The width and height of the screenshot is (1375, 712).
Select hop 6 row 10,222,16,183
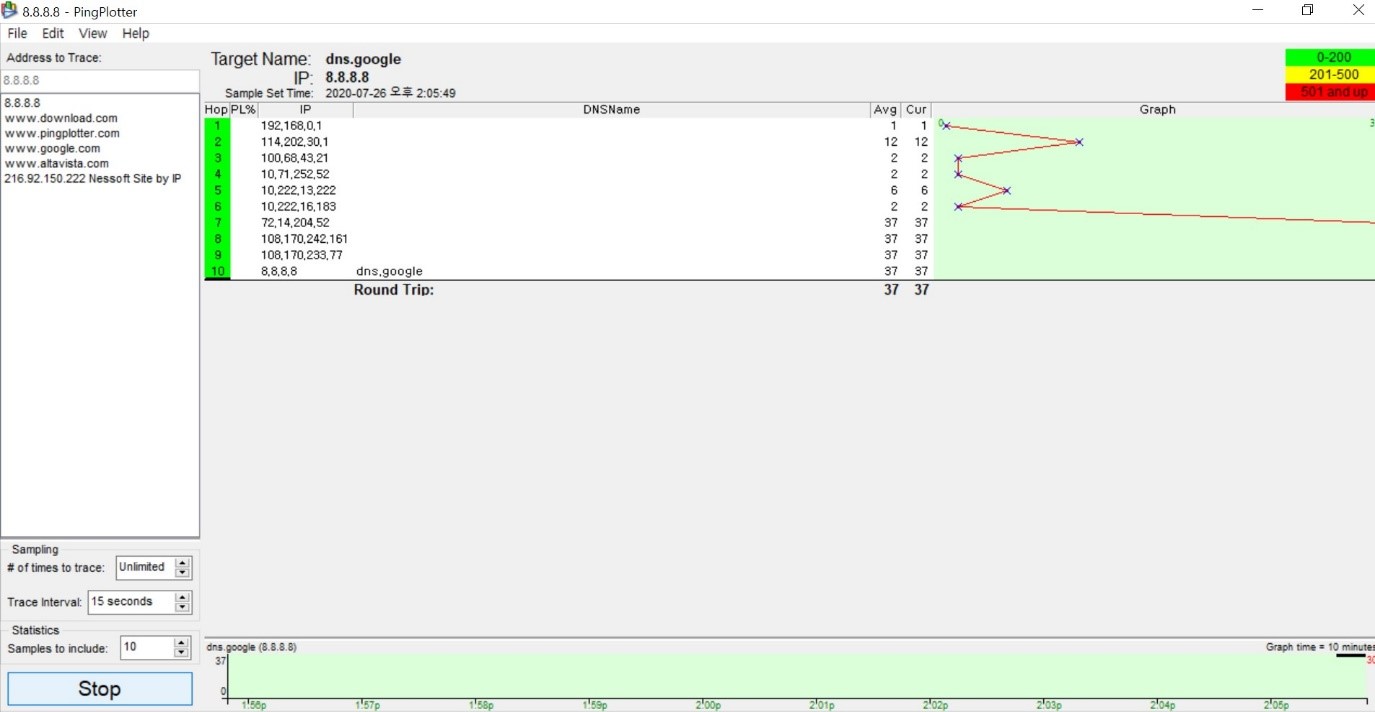pos(567,206)
